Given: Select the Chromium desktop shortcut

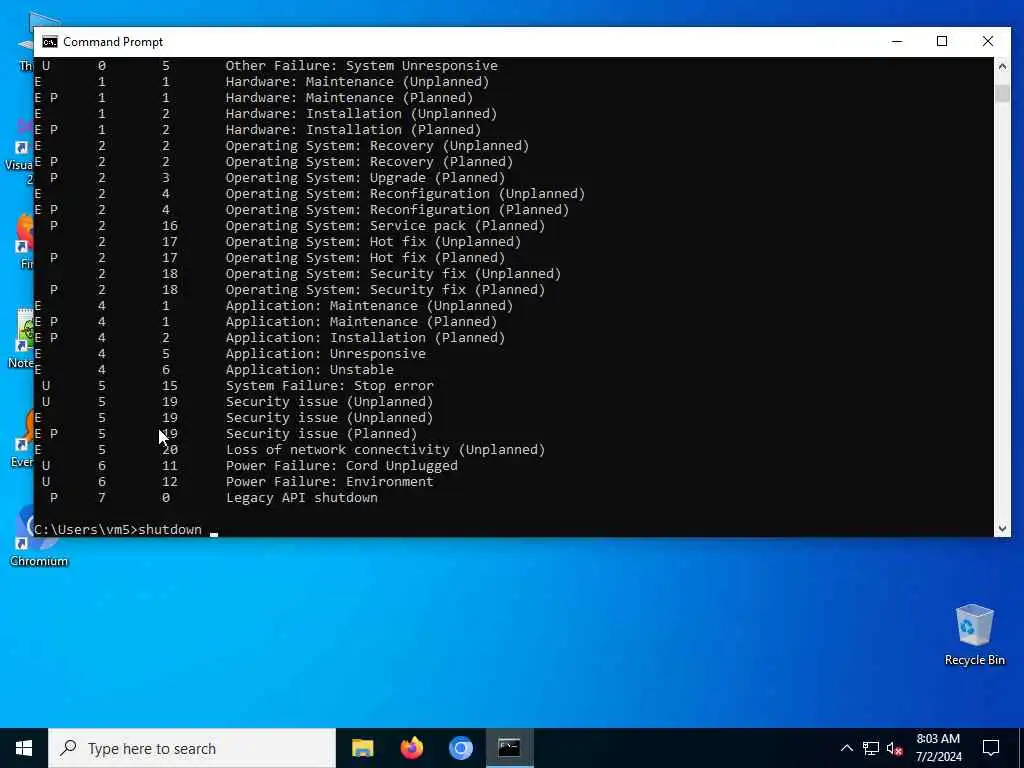Looking at the screenshot, I should click(x=38, y=539).
